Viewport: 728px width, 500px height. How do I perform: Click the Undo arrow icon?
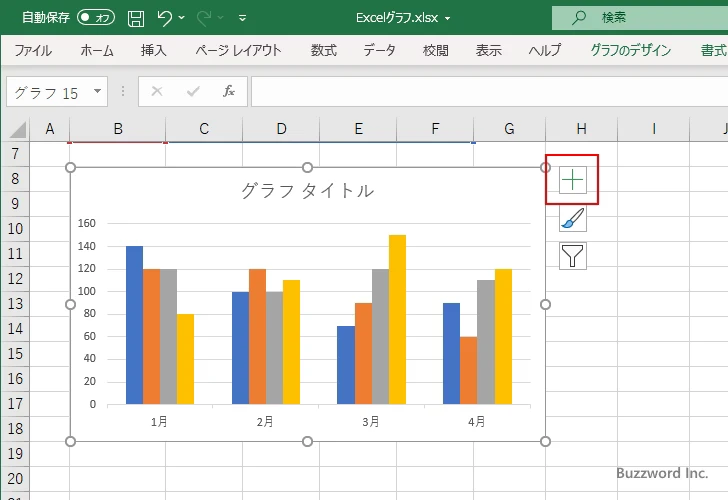(x=164, y=18)
